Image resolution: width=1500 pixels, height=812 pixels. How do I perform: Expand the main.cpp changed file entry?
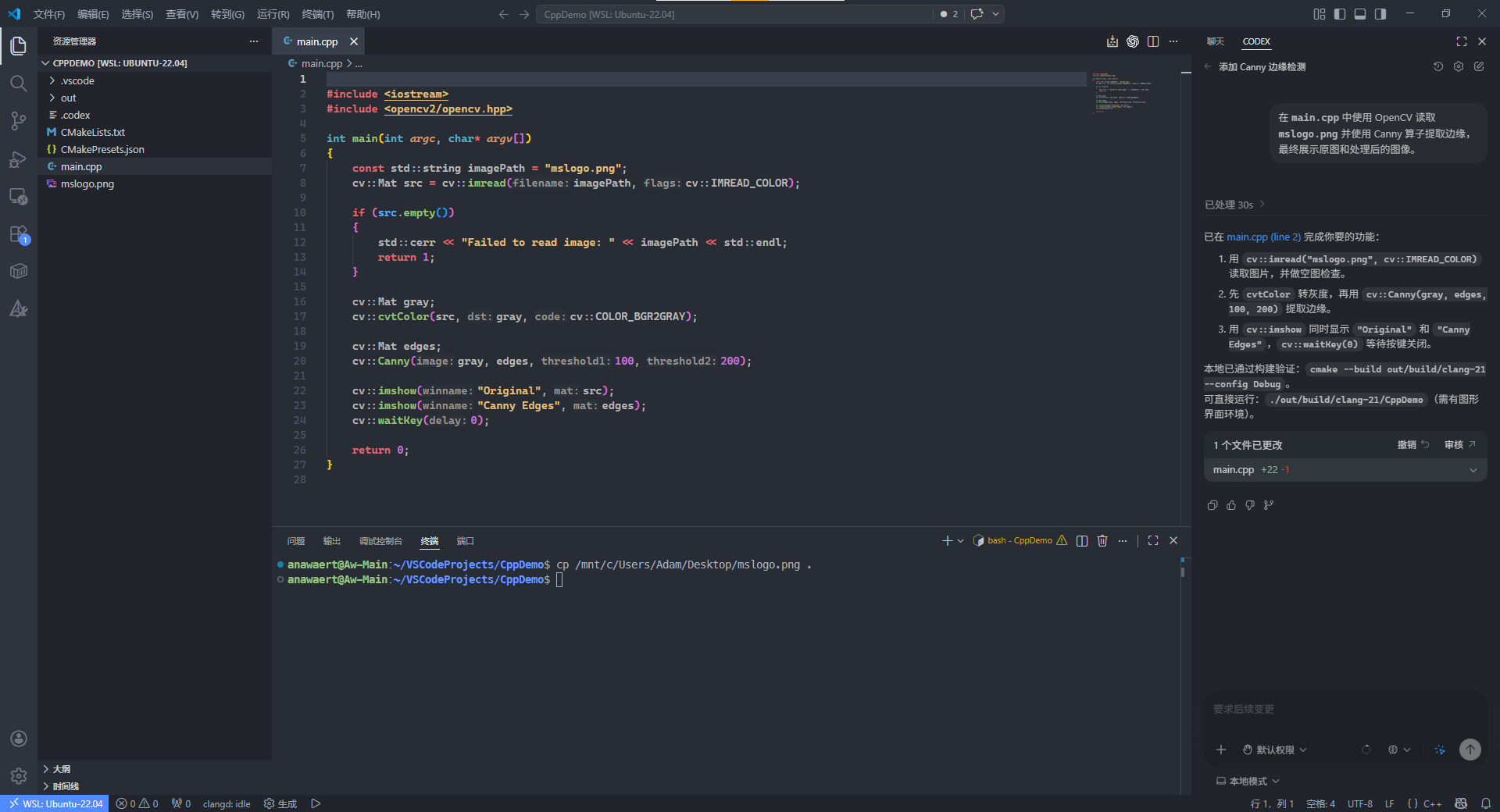pyautogui.click(x=1473, y=470)
